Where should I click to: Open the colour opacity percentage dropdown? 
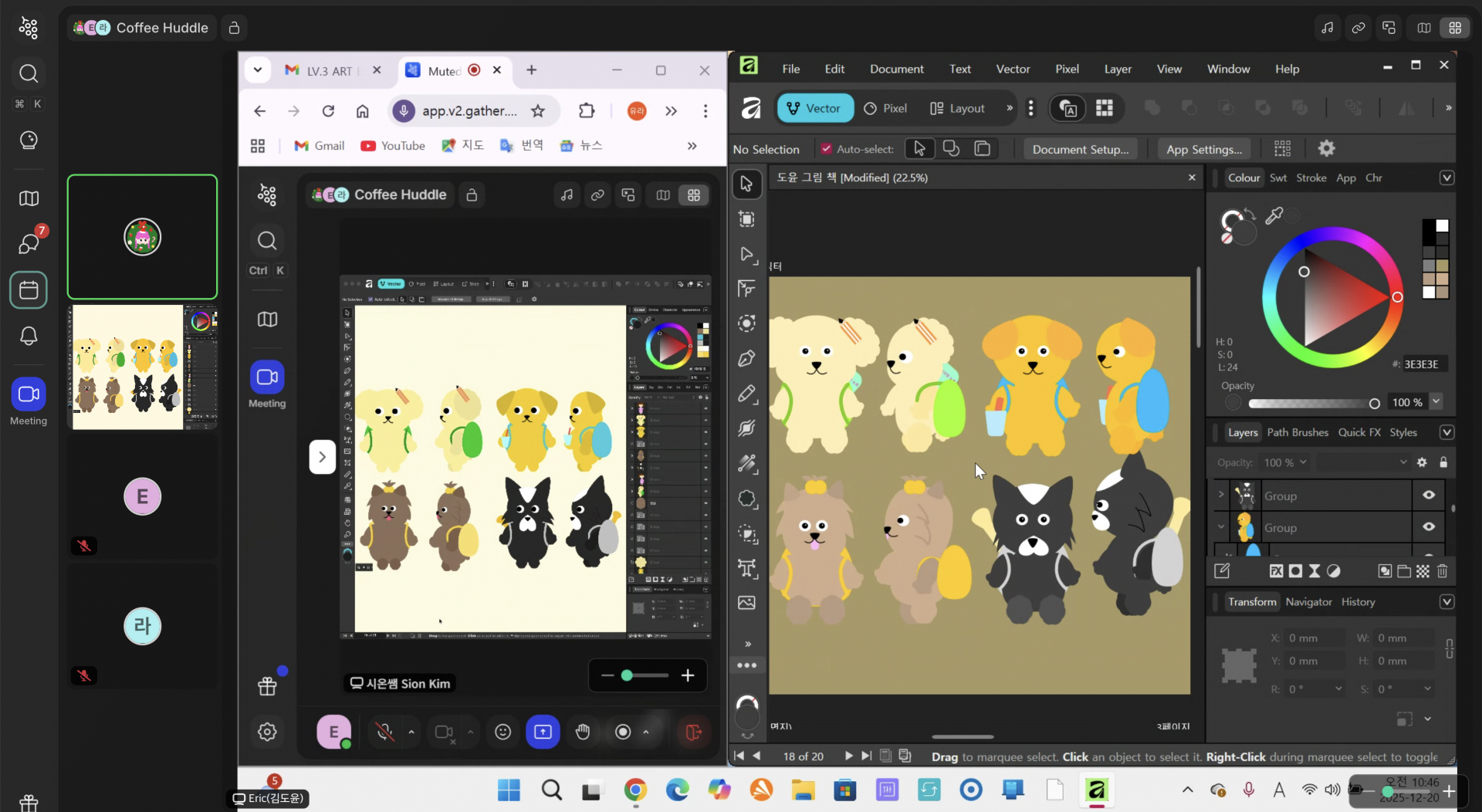coord(1436,401)
